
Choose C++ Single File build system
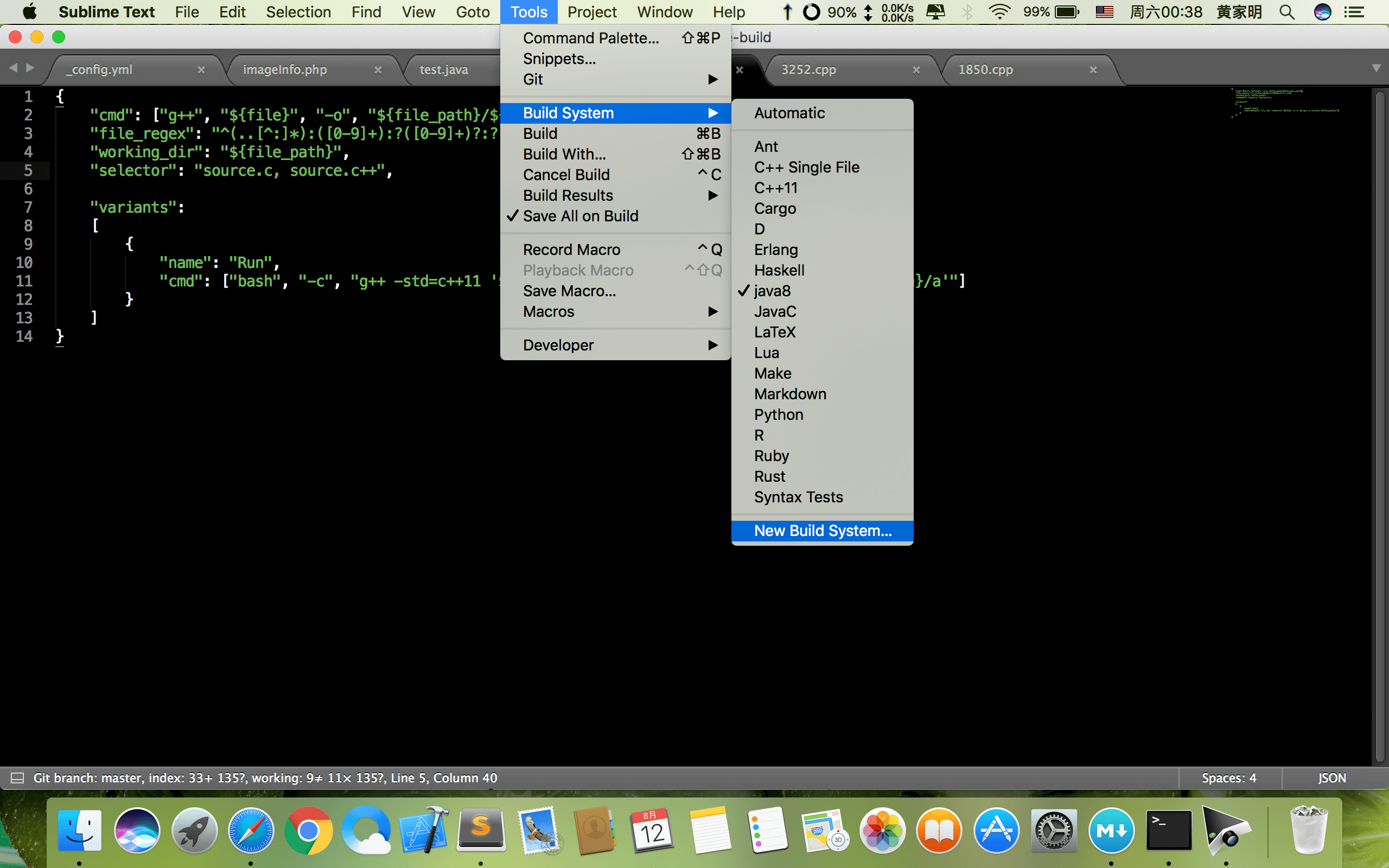click(x=822, y=167)
